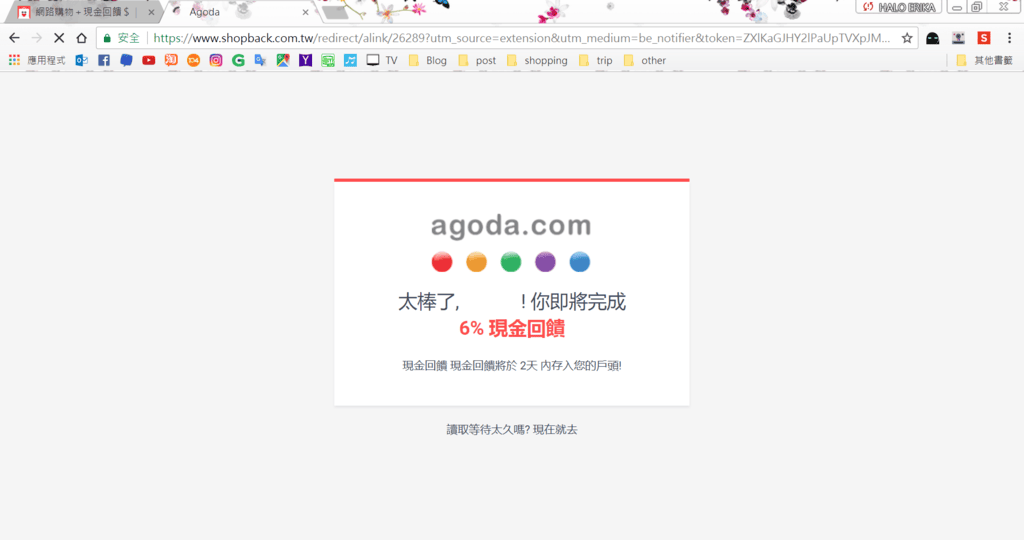Viewport: 1024px width, 540px height.
Task: Open the Outlook bookmark
Action: 82,60
